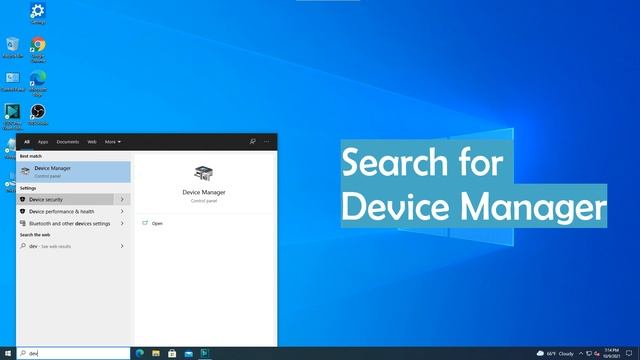Switch to the Web search tab
This screenshot has height=360, width=640.
coord(92,142)
